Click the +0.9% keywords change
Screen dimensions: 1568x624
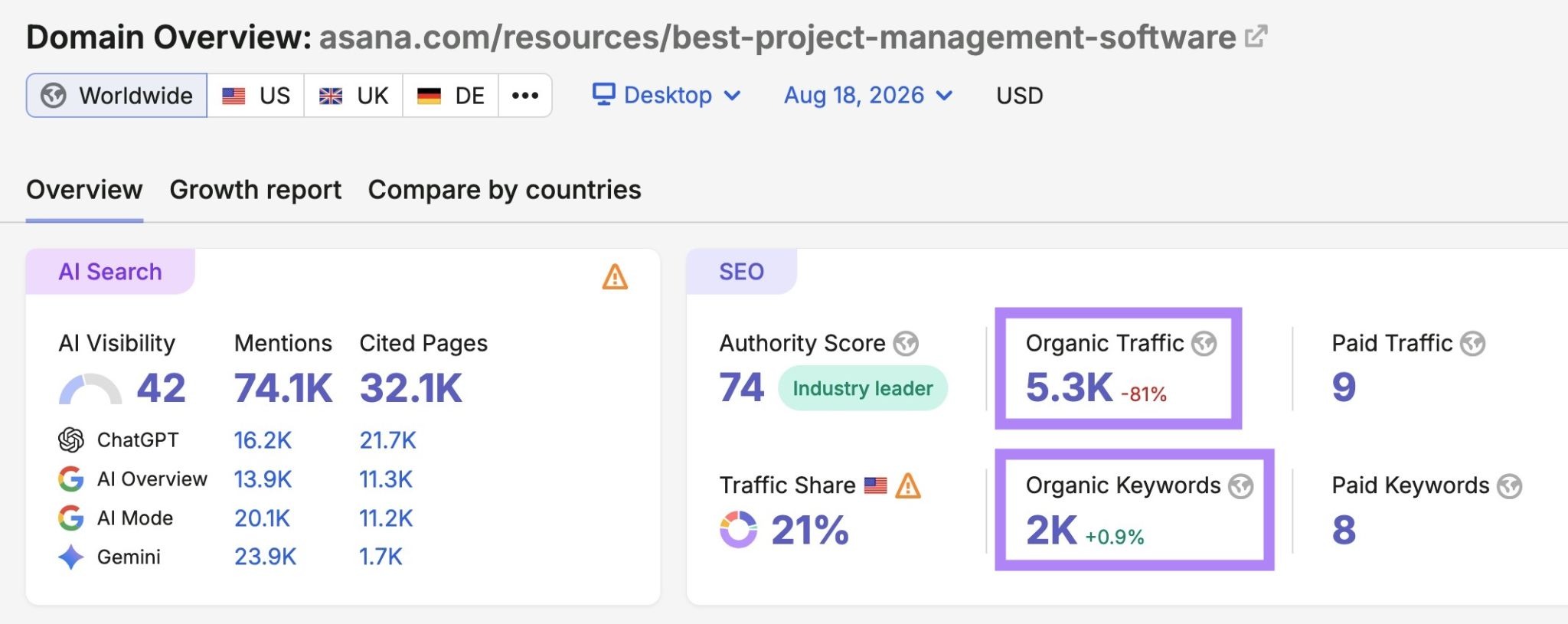click(1115, 537)
